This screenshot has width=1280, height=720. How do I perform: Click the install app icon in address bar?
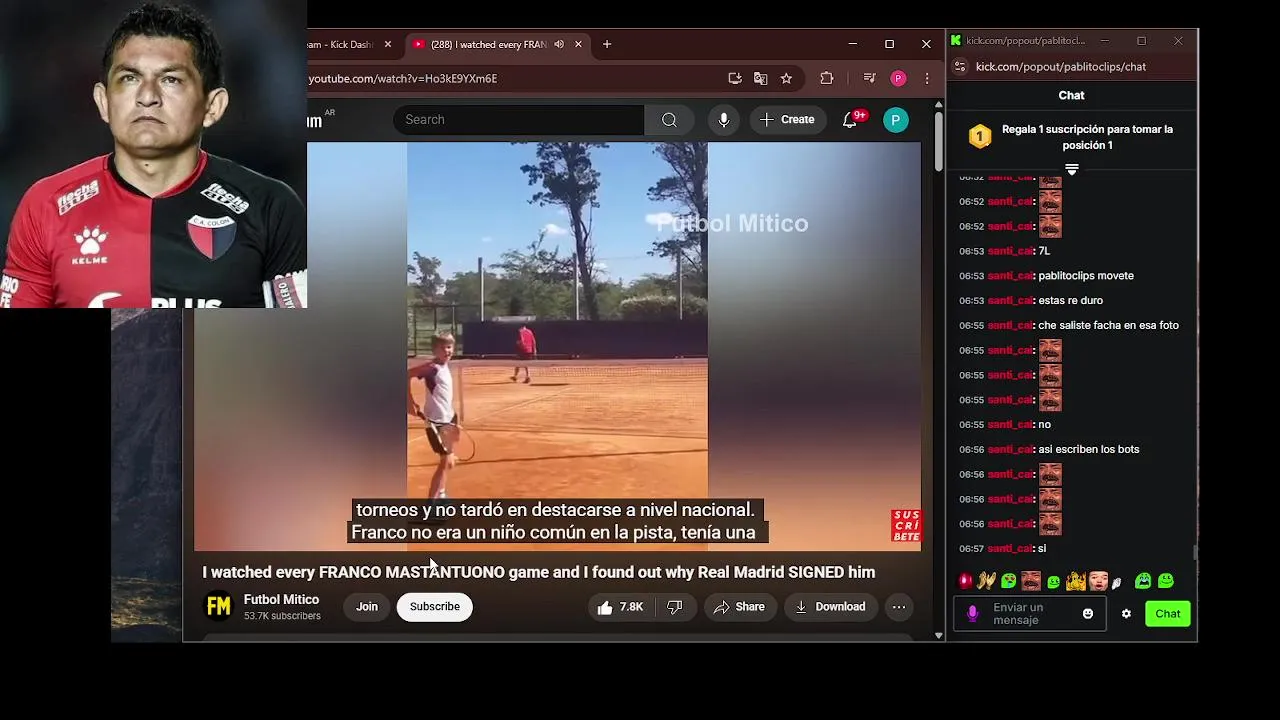[x=735, y=78]
